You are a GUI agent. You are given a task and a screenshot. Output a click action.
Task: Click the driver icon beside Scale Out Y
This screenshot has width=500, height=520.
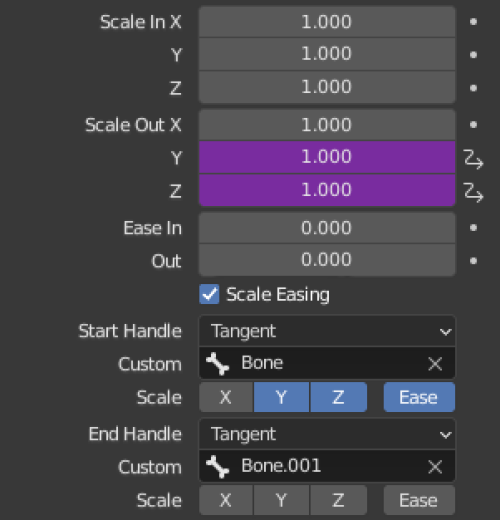[x=473, y=159]
